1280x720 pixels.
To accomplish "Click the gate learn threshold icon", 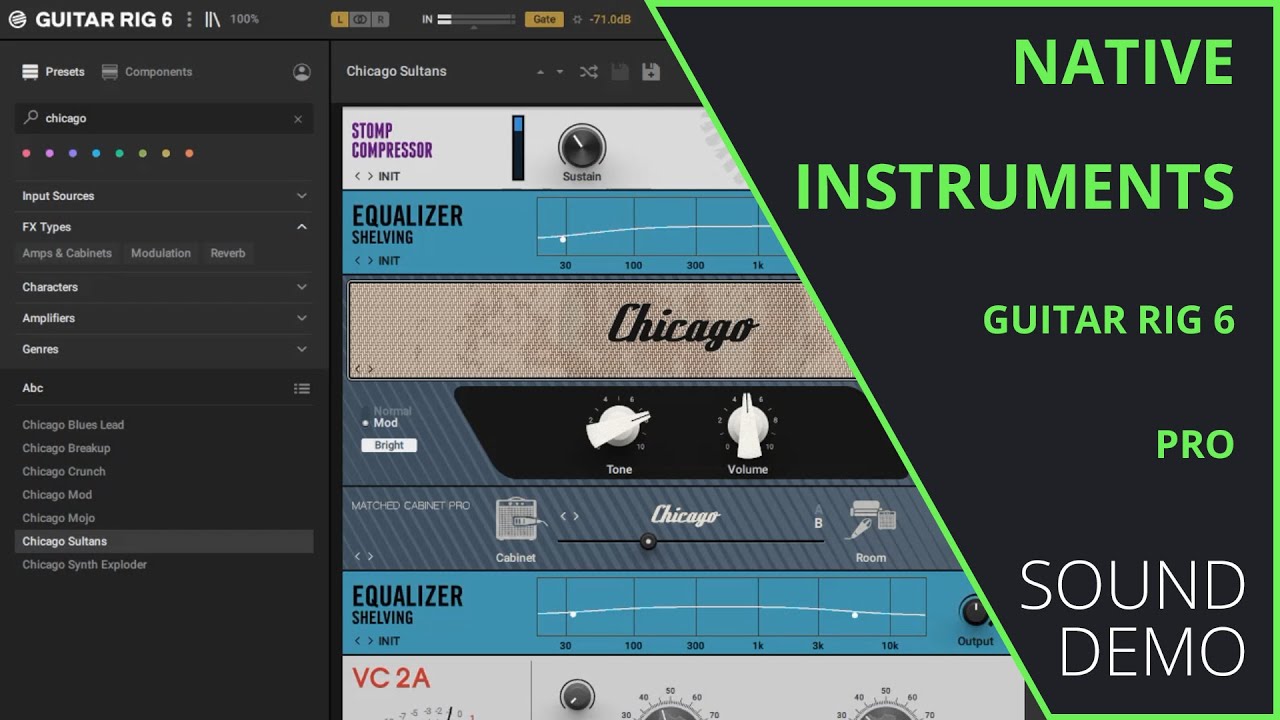I will click(575, 19).
